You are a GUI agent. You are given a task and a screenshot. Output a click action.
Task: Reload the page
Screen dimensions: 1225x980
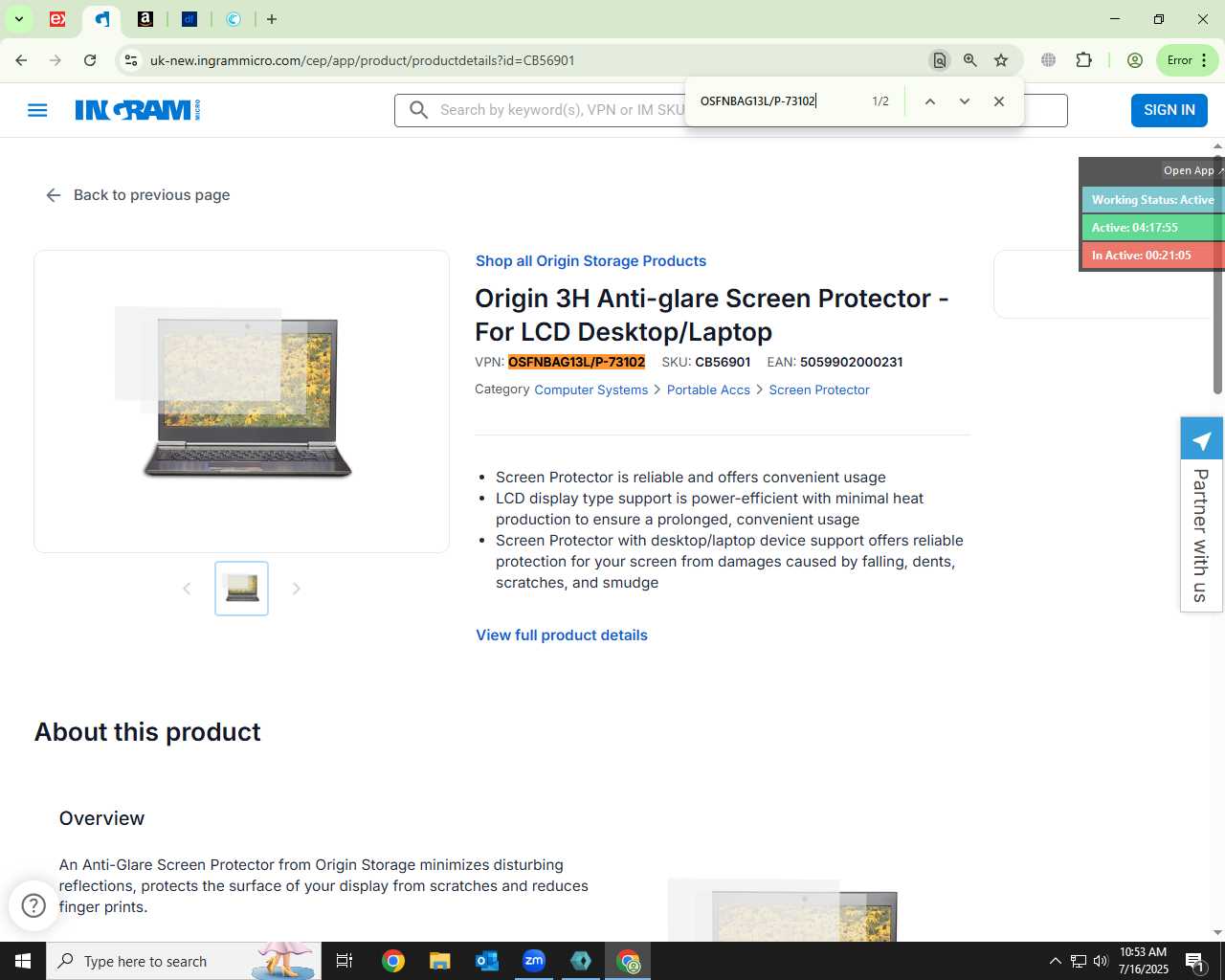(x=90, y=60)
